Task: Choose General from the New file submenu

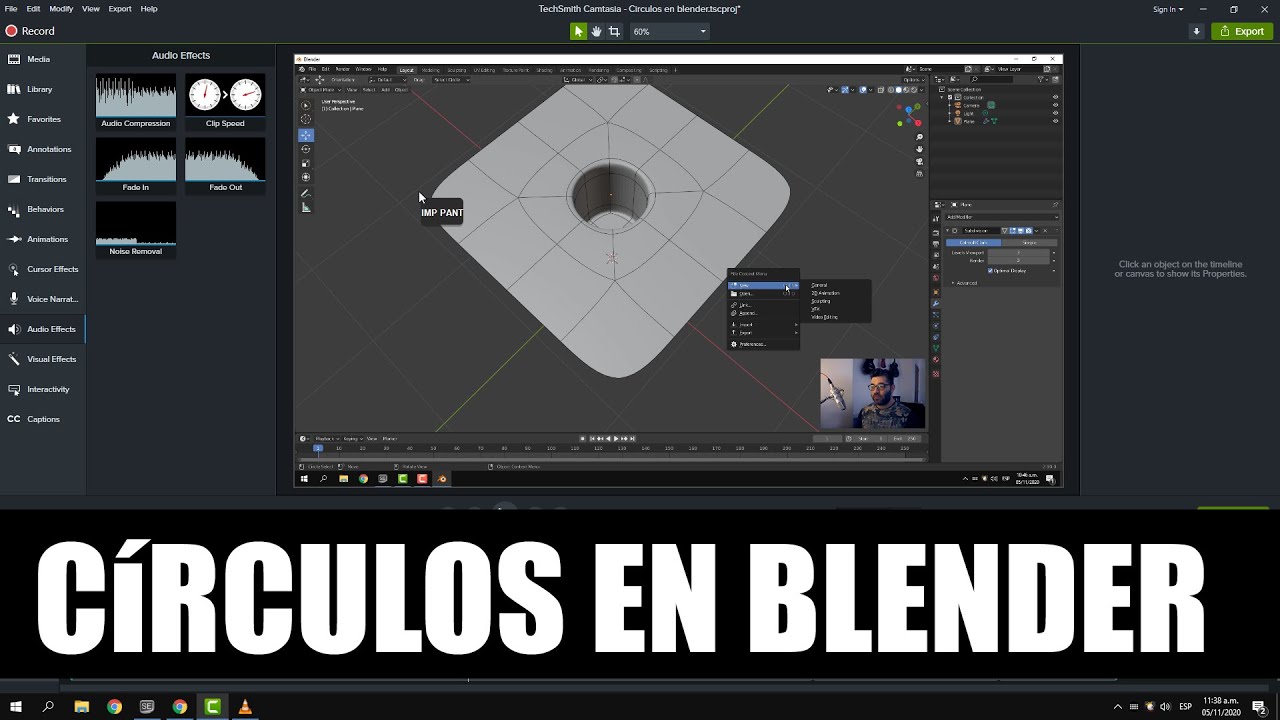Action: pos(820,285)
